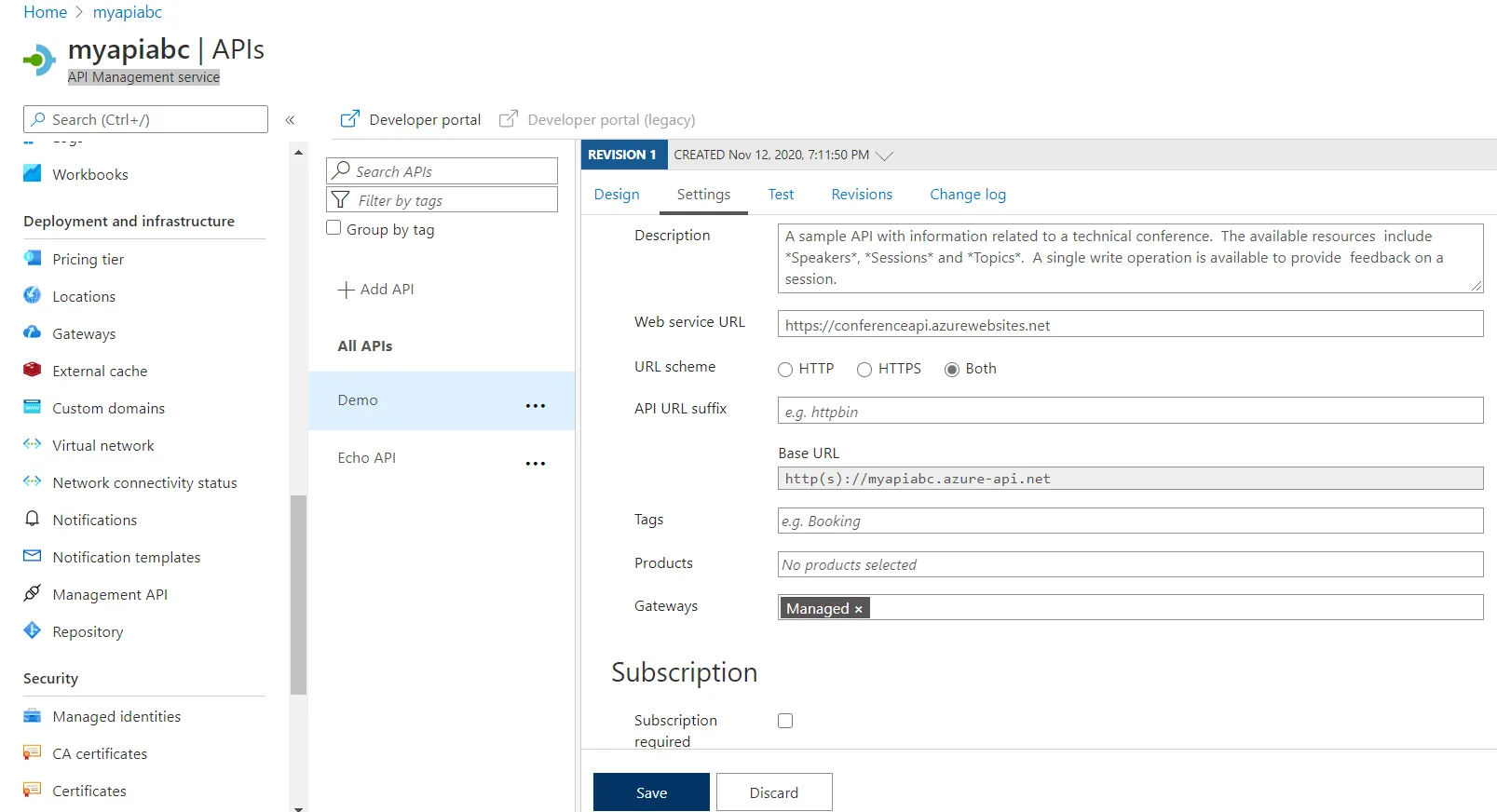
Task: Click the sidebar Search (Ctrl+/) field
Action: click(x=145, y=119)
